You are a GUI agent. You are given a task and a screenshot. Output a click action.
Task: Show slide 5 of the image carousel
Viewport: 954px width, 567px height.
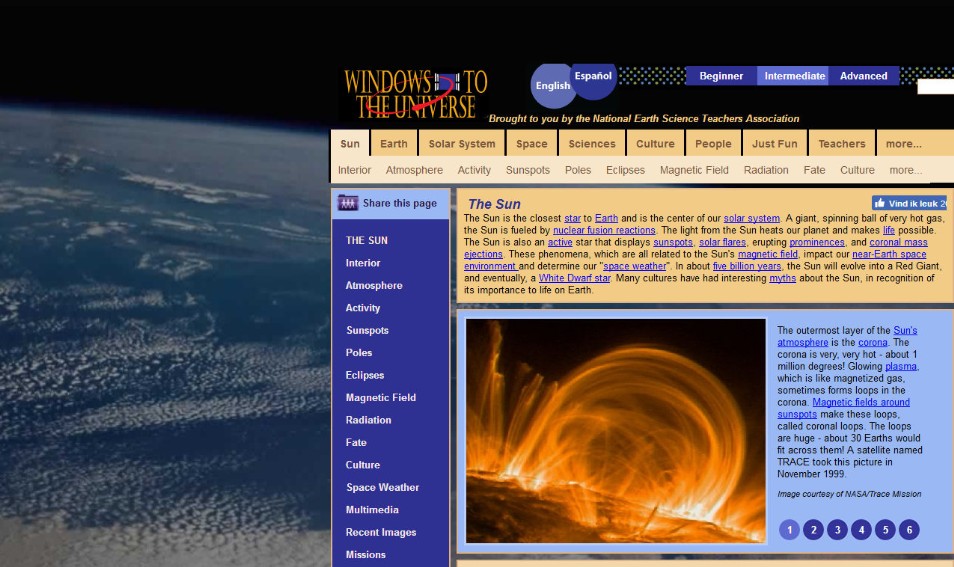pos(885,530)
